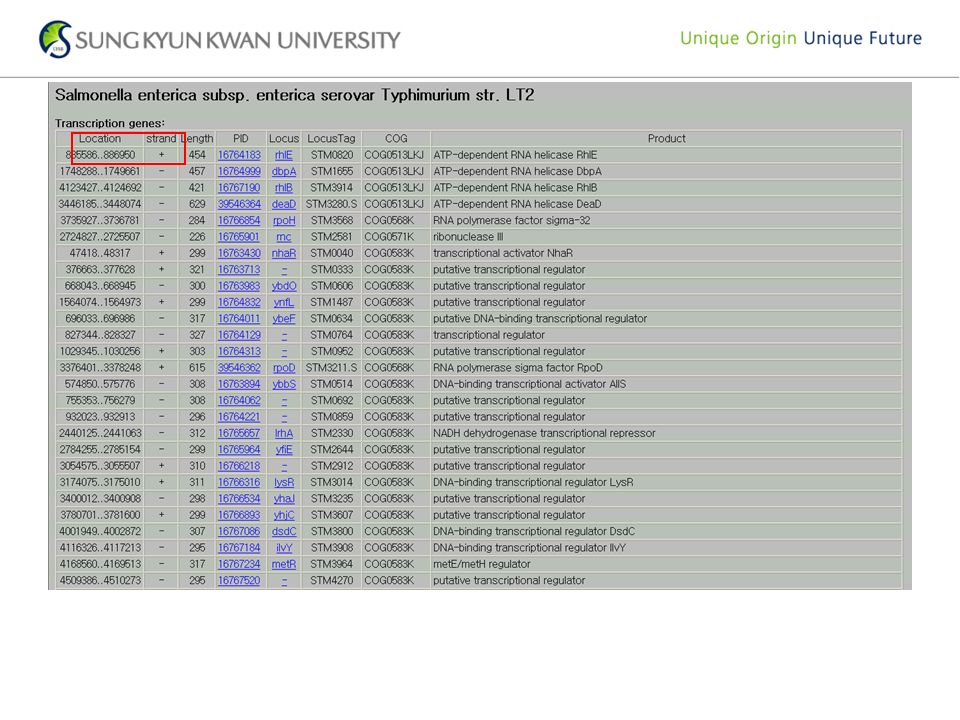Image resolution: width=960 pixels, height=720 pixels.
Task: Select 'RNA polymerase factor sigma-32' product
Action: pos(512,220)
